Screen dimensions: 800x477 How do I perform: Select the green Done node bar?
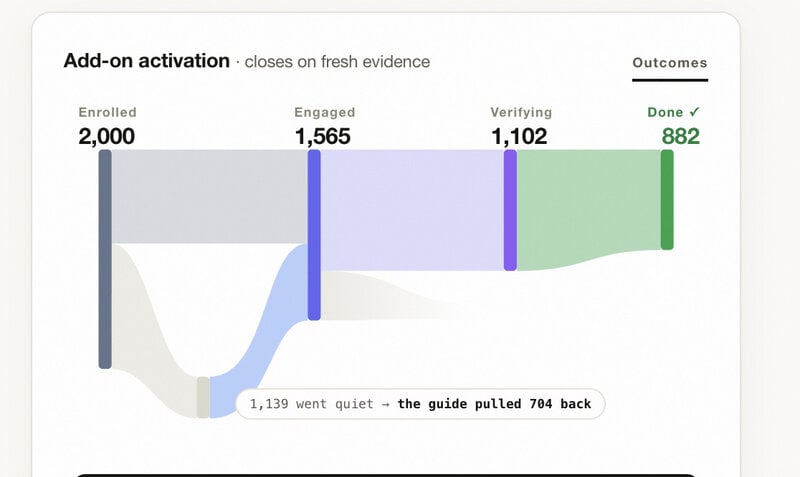click(667, 199)
